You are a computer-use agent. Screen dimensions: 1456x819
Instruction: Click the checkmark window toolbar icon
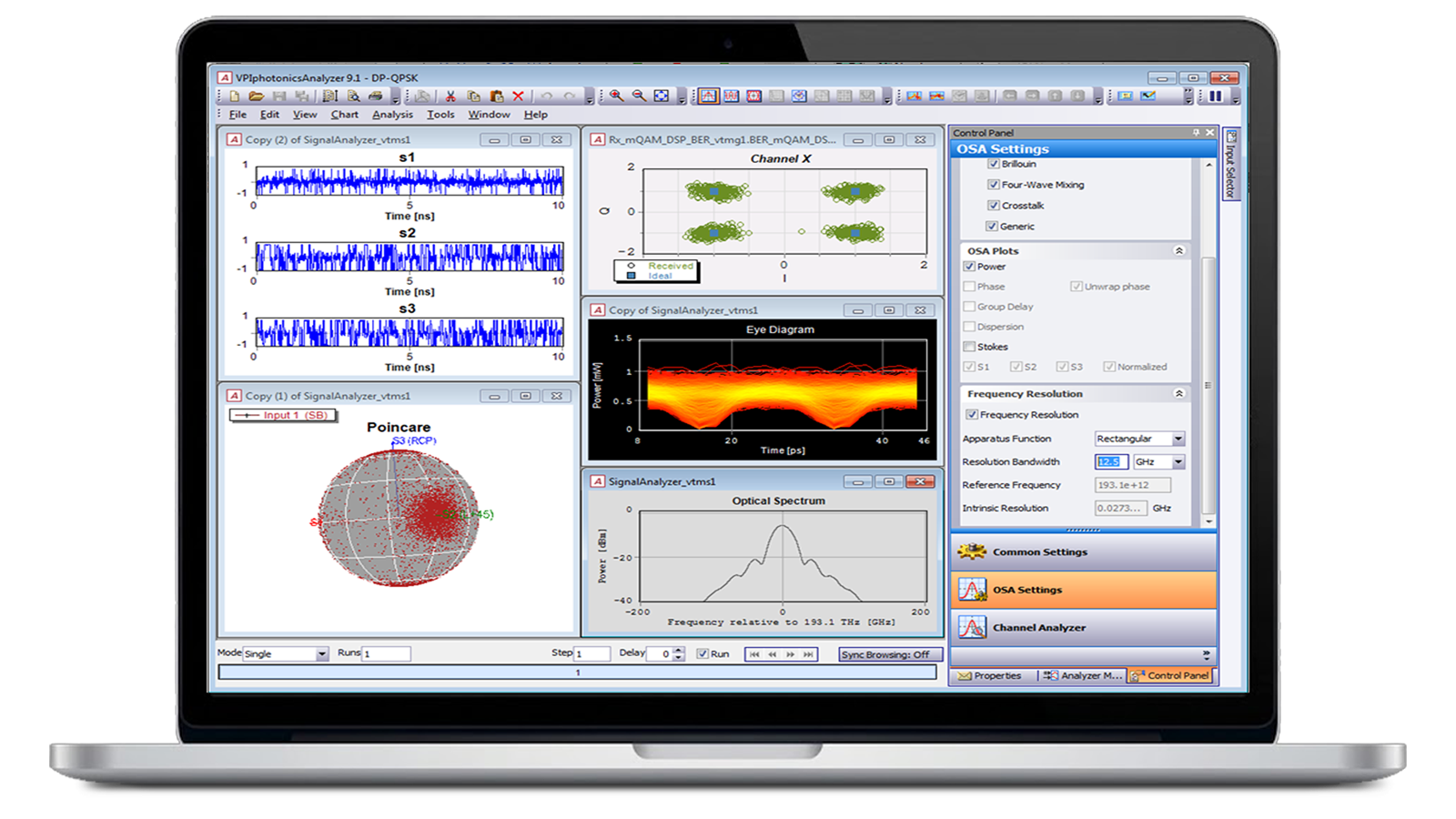tap(1148, 96)
